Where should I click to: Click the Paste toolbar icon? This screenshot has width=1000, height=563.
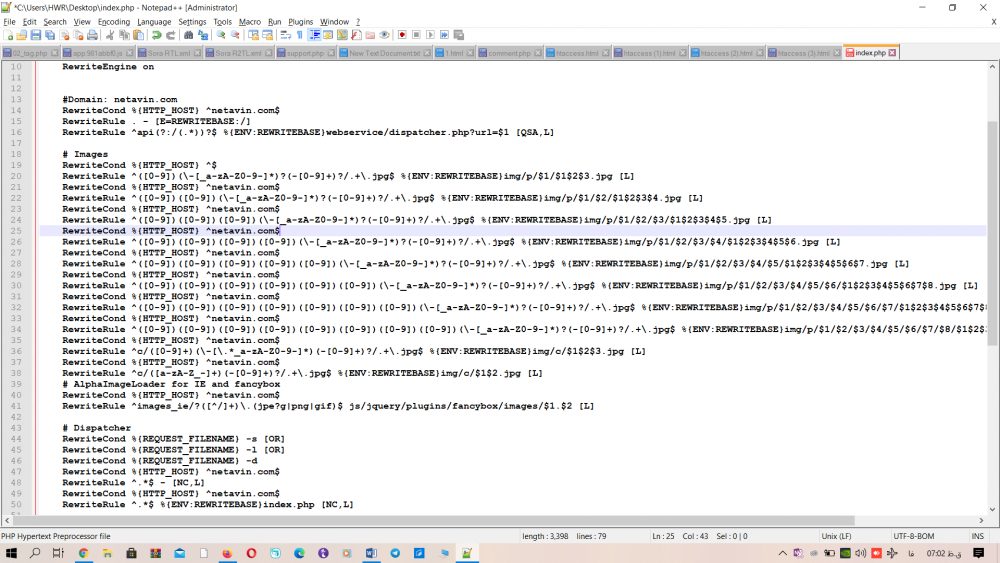pos(138,35)
